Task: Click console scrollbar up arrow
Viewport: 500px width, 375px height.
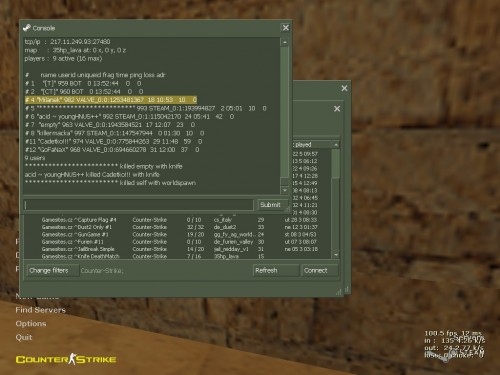Action: tap(285, 42)
